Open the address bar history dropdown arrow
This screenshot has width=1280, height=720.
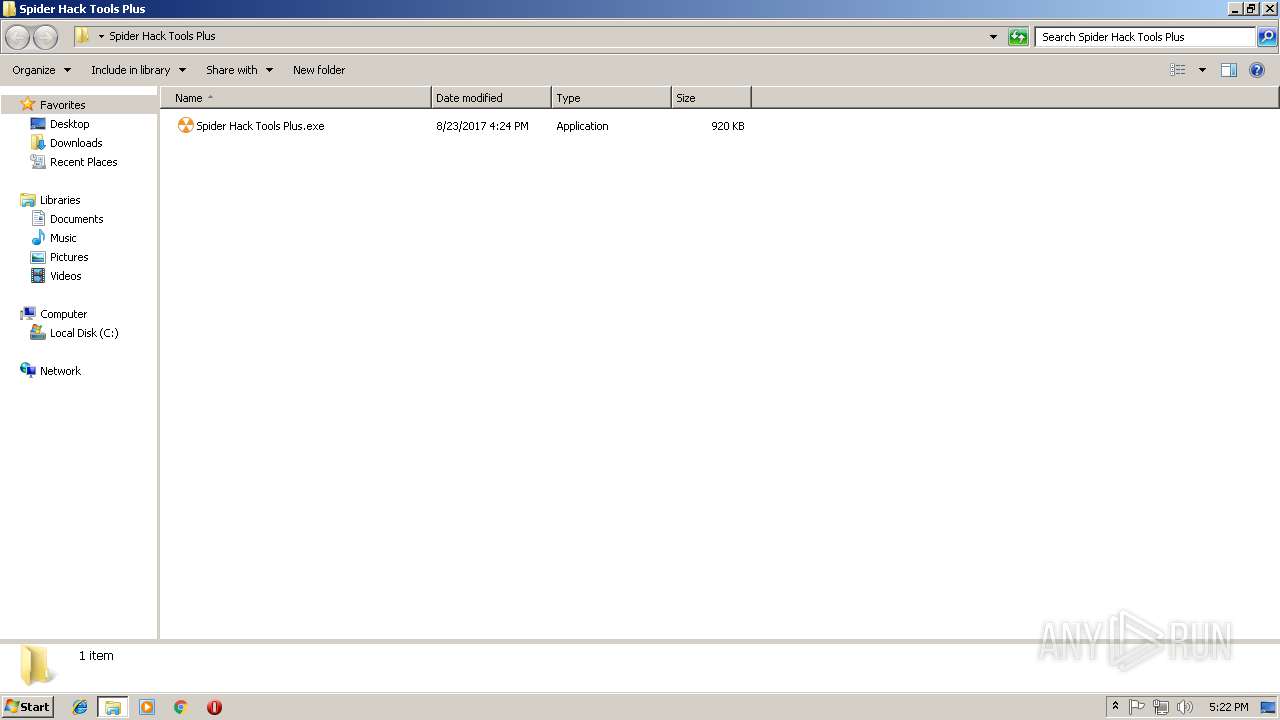(x=993, y=37)
